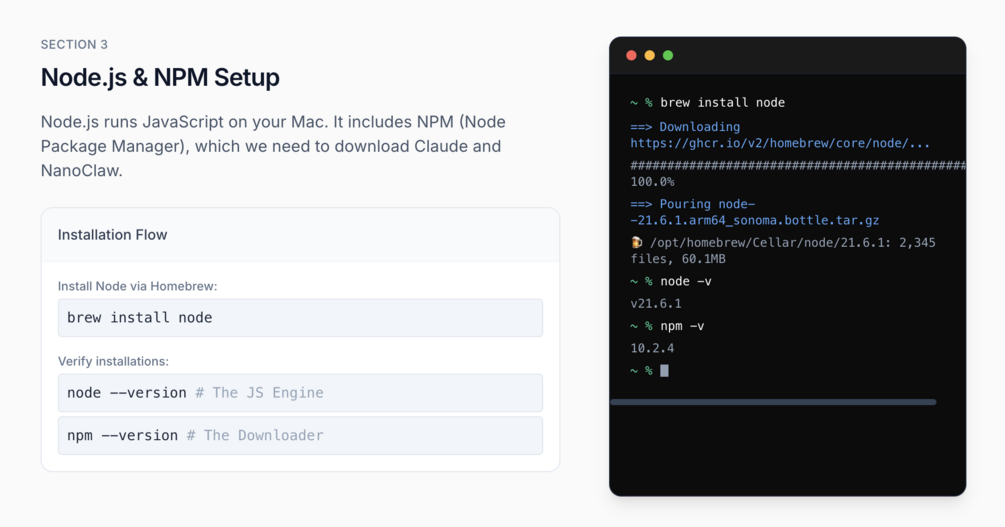The width and height of the screenshot is (1005, 527).
Task: Click the red close dot on terminal
Action: tap(631, 56)
